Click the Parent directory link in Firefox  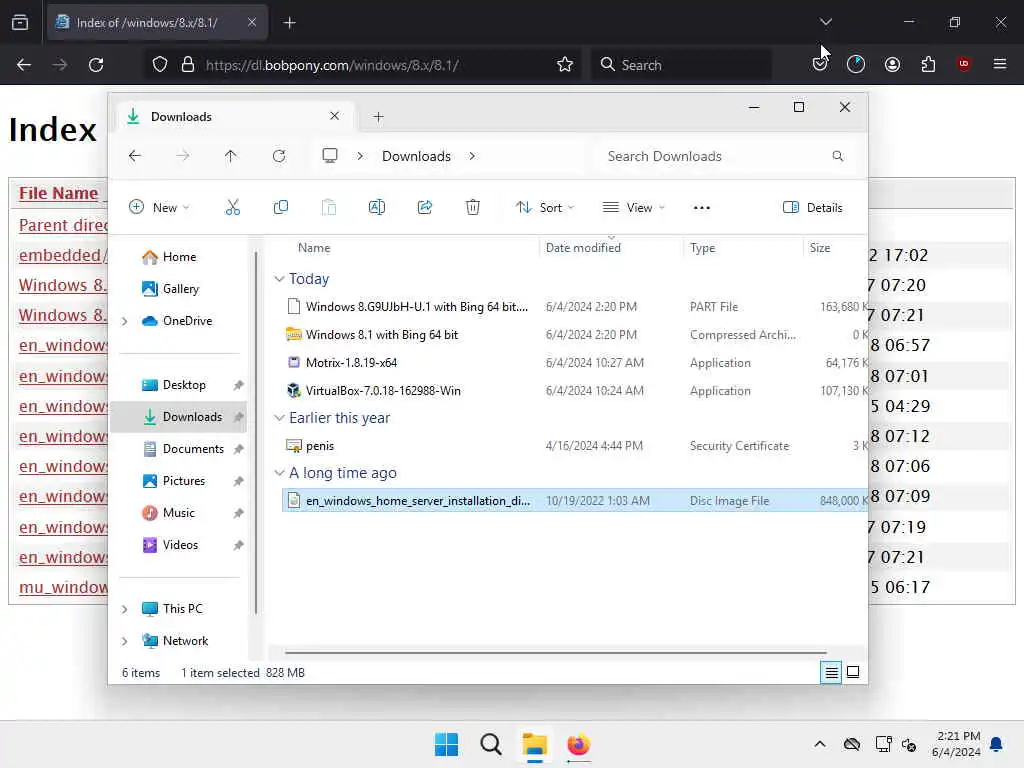(x=63, y=225)
